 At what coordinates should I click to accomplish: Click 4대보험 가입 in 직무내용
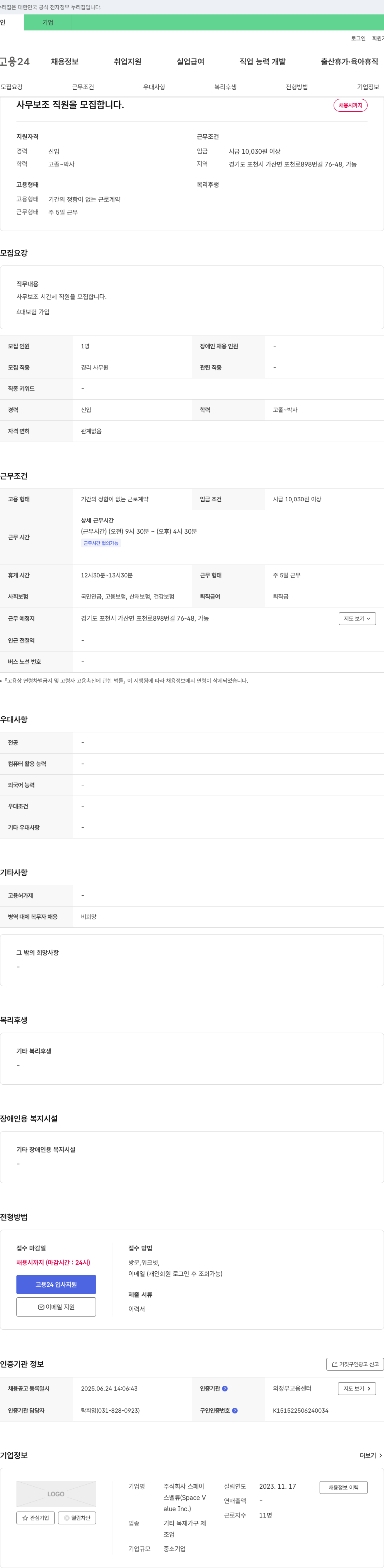[33, 312]
